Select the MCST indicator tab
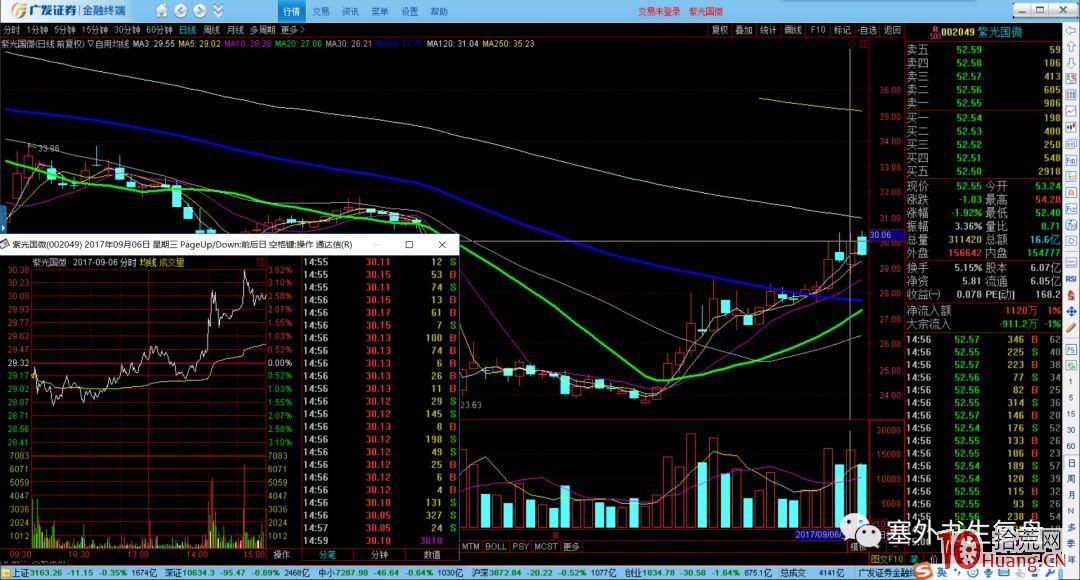 click(x=546, y=546)
